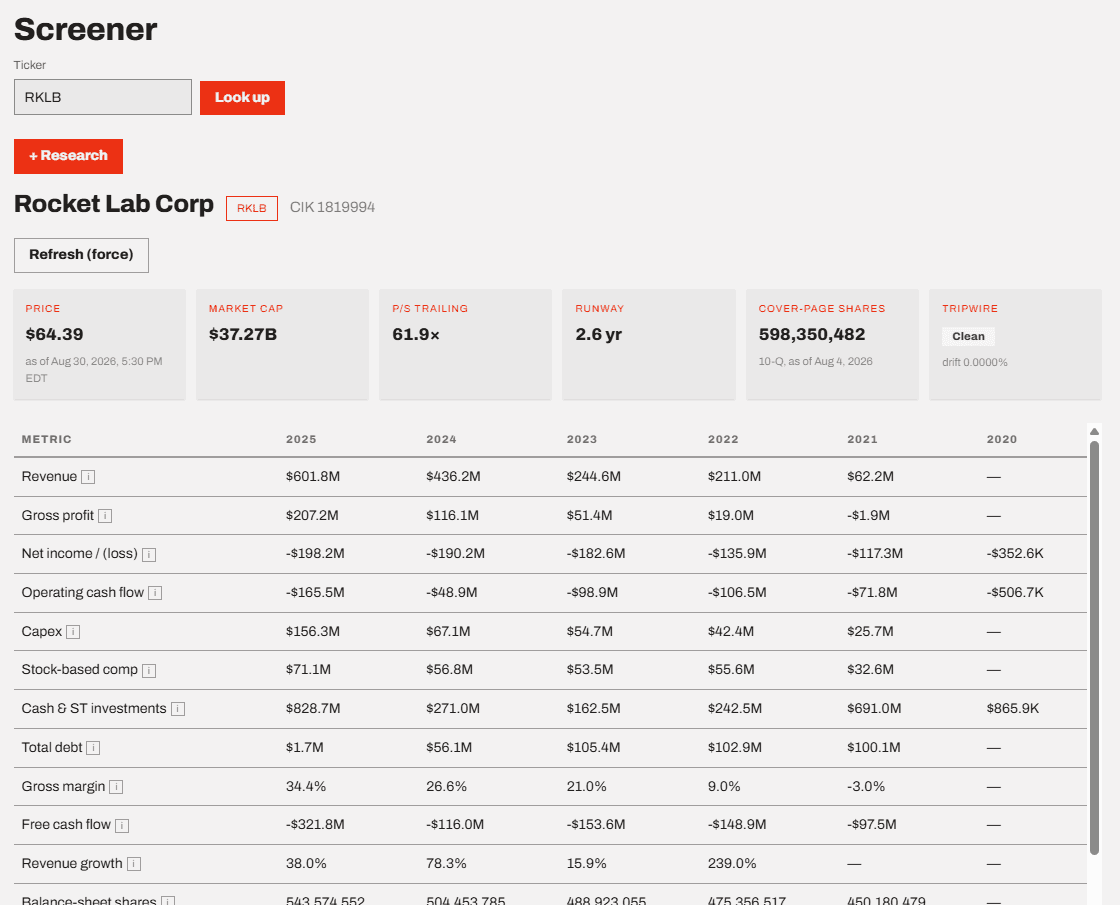Click the Rocket Lab Corp heading
This screenshot has height=905, width=1120.
[114, 204]
